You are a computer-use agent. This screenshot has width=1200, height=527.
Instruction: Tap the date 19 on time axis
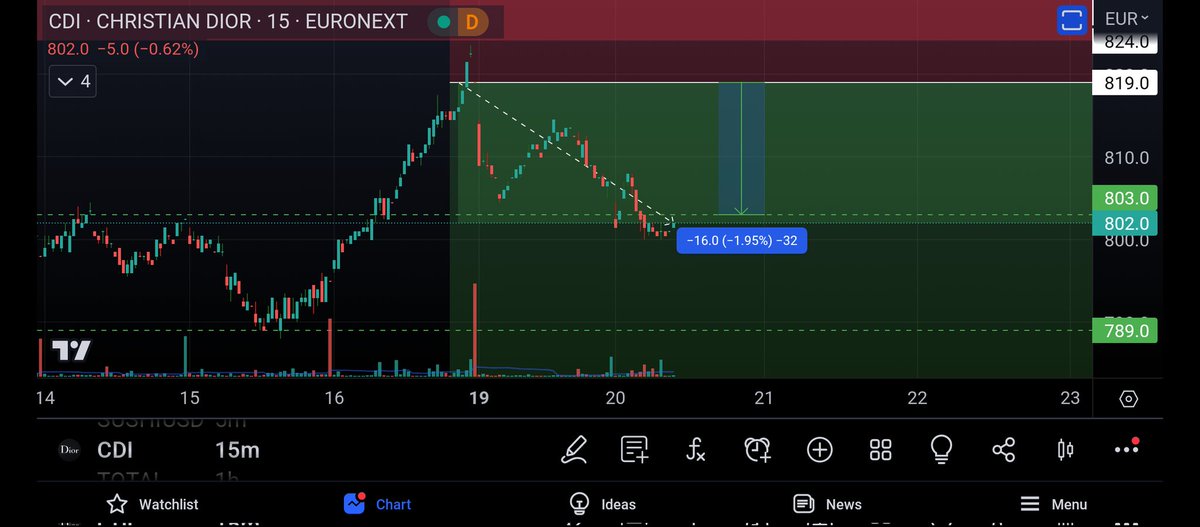(x=478, y=398)
